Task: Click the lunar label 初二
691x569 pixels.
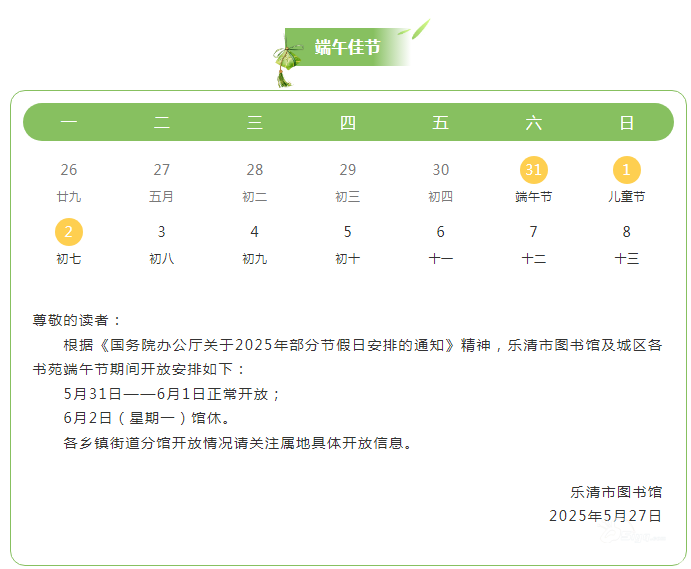Action: [255, 197]
